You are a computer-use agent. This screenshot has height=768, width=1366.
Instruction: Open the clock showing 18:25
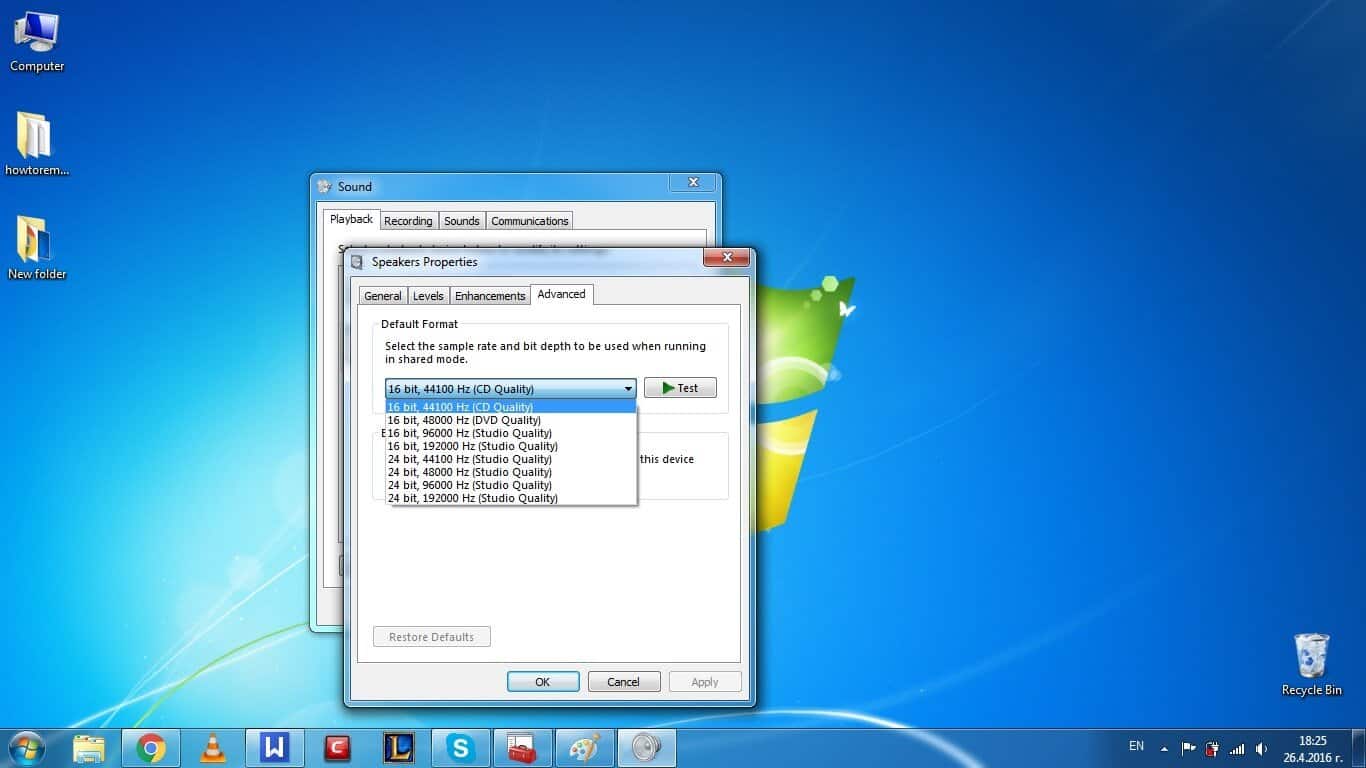(1313, 748)
